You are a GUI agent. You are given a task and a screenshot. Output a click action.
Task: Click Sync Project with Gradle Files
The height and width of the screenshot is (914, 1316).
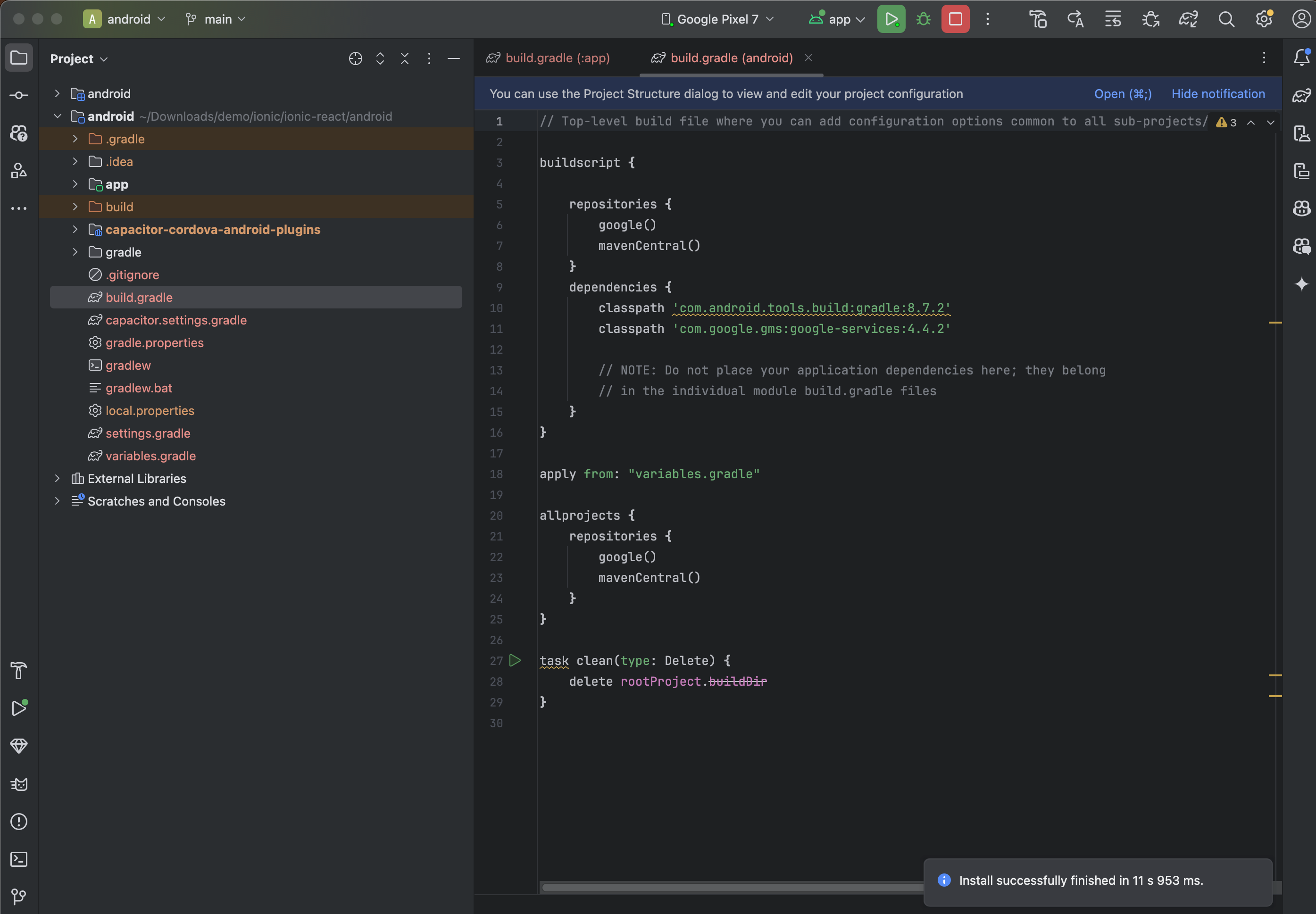1188,19
